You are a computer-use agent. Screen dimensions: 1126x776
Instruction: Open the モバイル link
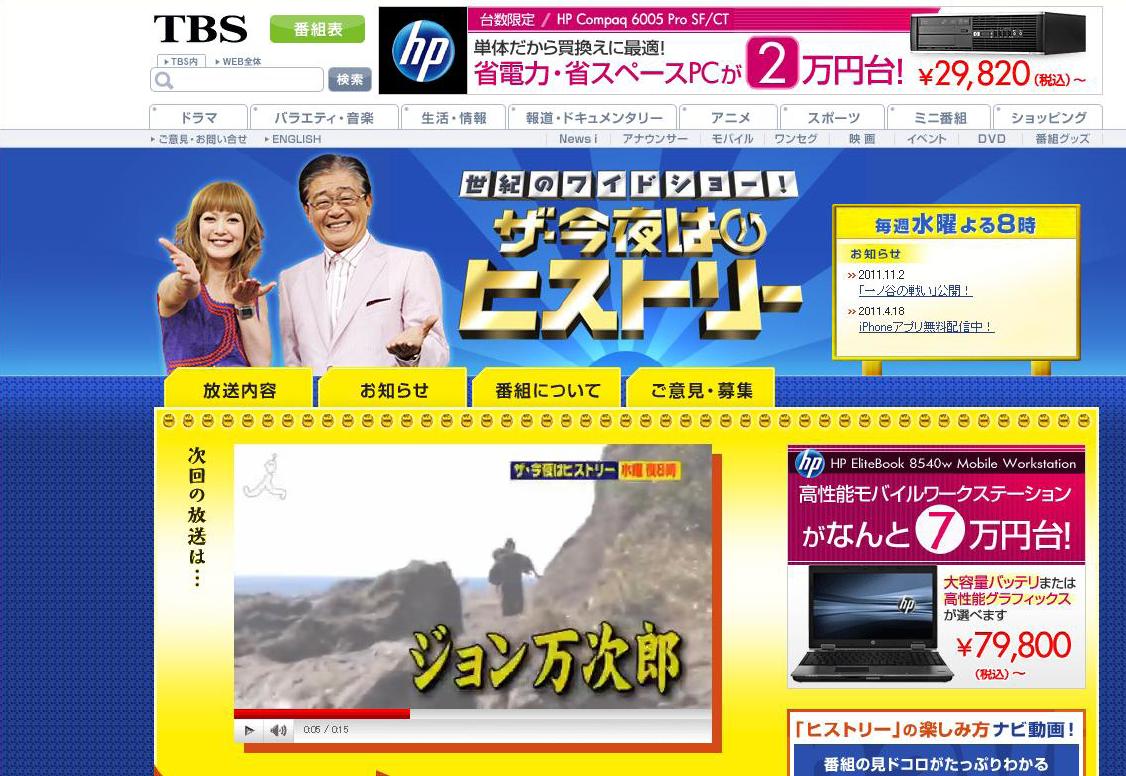[x=732, y=139]
